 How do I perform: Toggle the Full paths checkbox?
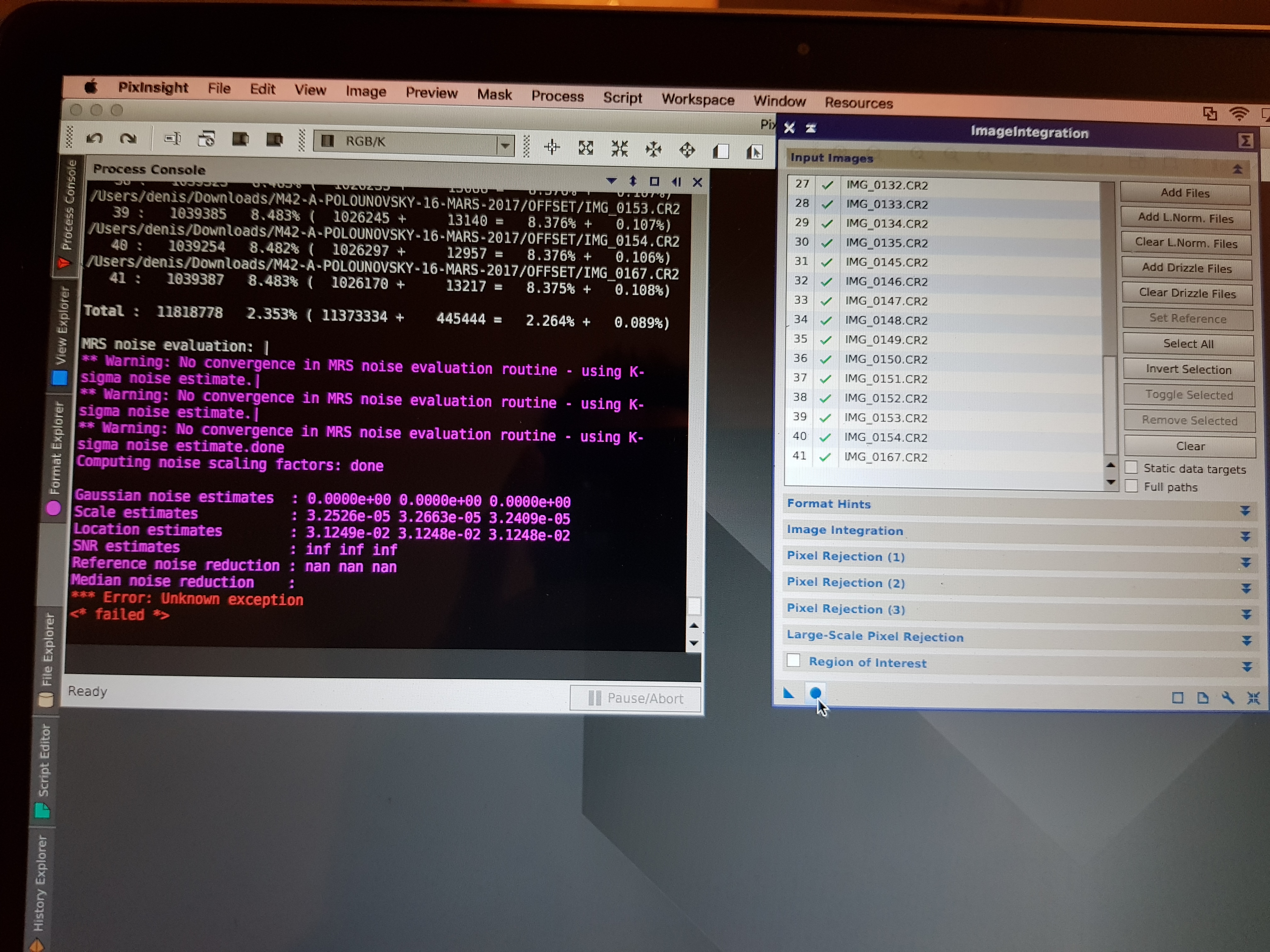click(x=1131, y=486)
